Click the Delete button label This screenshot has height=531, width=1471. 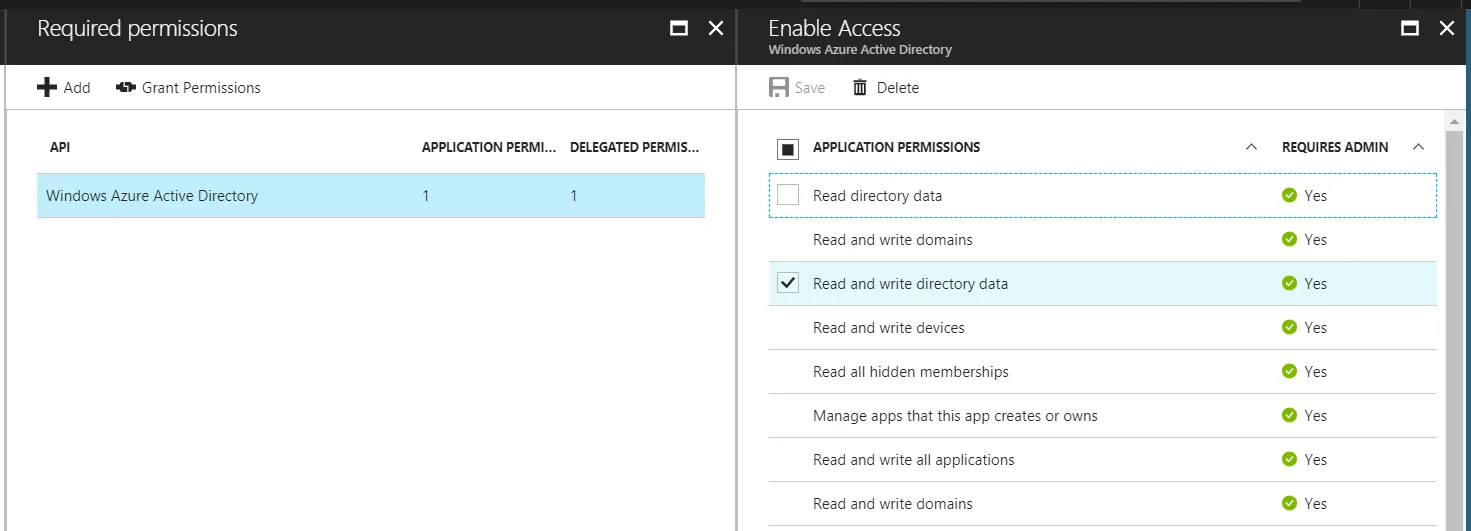pos(897,88)
